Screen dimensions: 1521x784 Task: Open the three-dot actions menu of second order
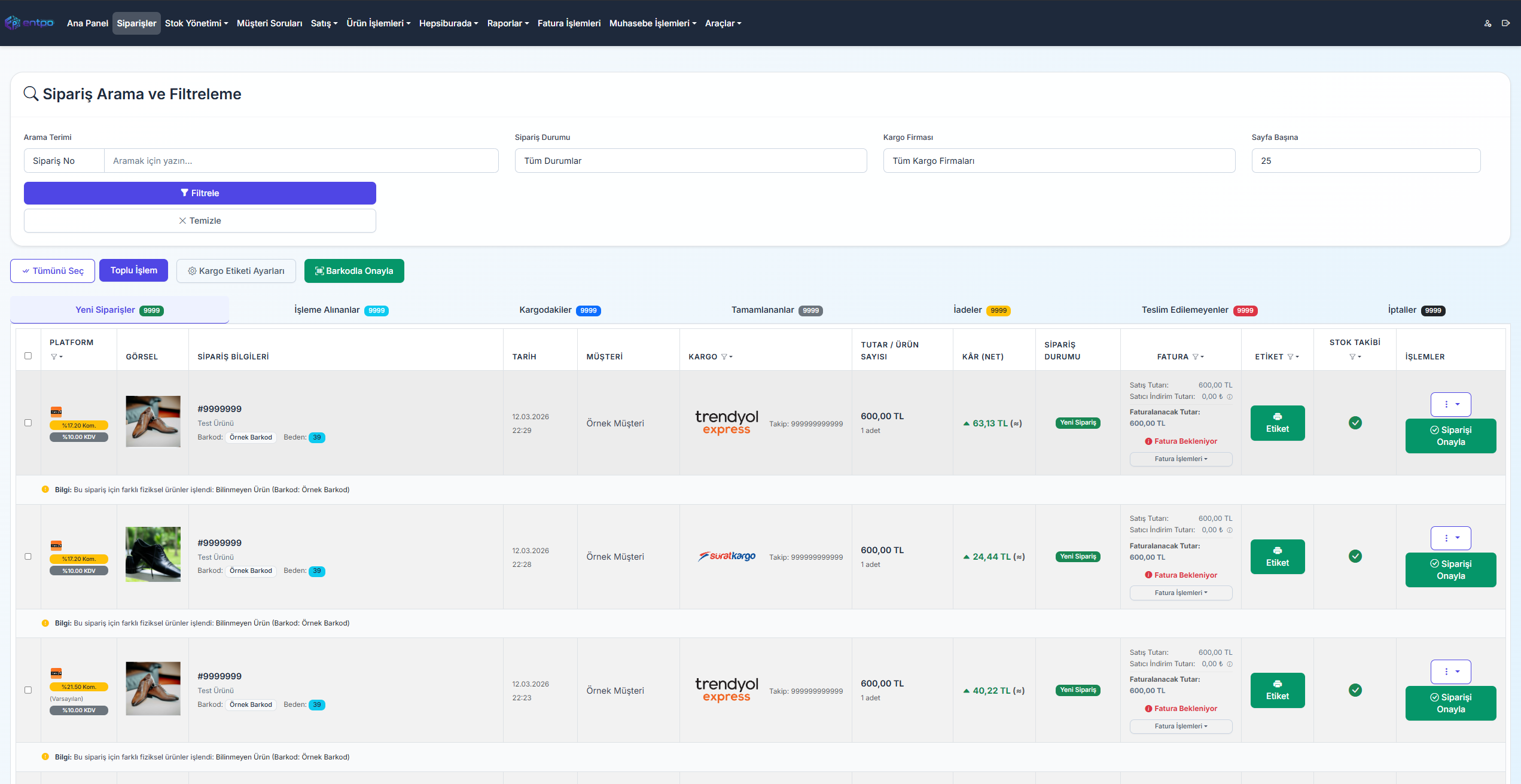[1450, 538]
